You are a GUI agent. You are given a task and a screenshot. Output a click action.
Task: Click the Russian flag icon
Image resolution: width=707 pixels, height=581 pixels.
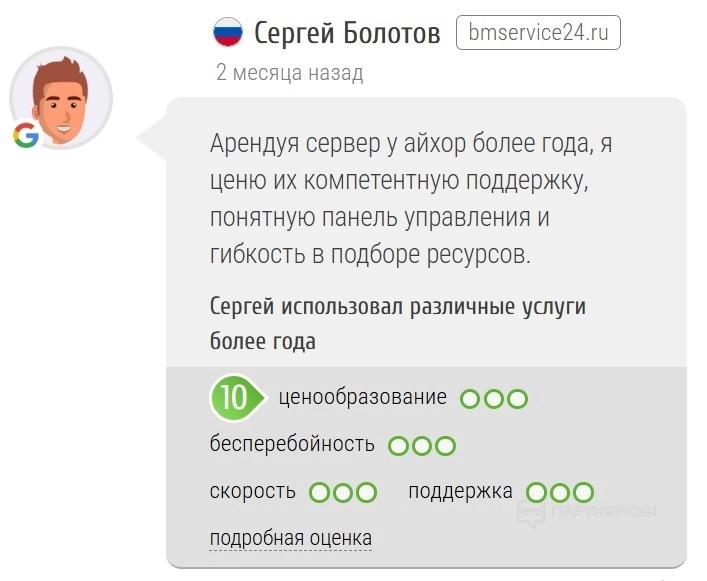pos(229,34)
